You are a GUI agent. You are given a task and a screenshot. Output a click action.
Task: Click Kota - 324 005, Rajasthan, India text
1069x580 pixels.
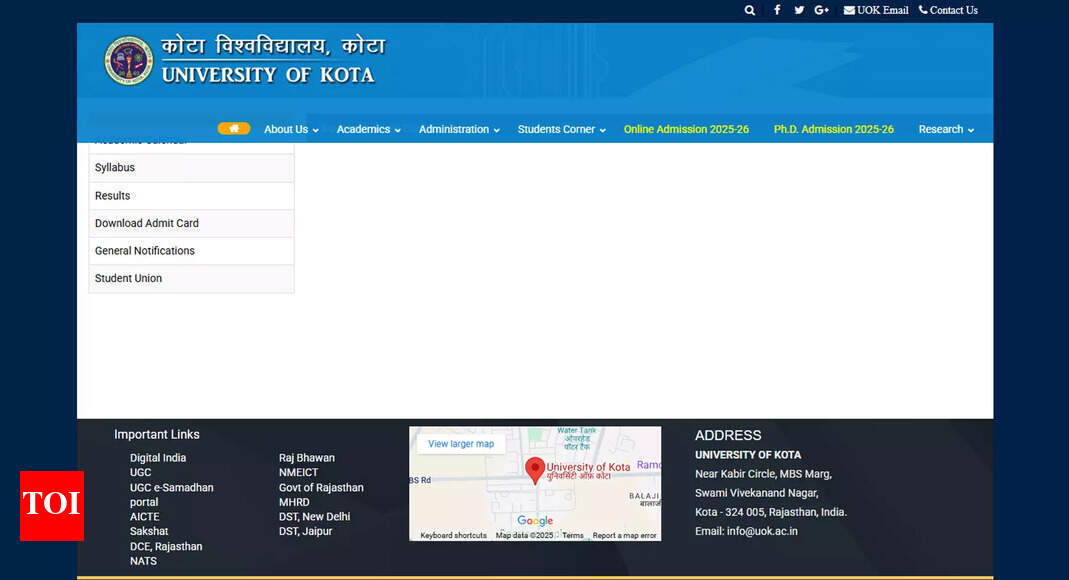tap(771, 512)
